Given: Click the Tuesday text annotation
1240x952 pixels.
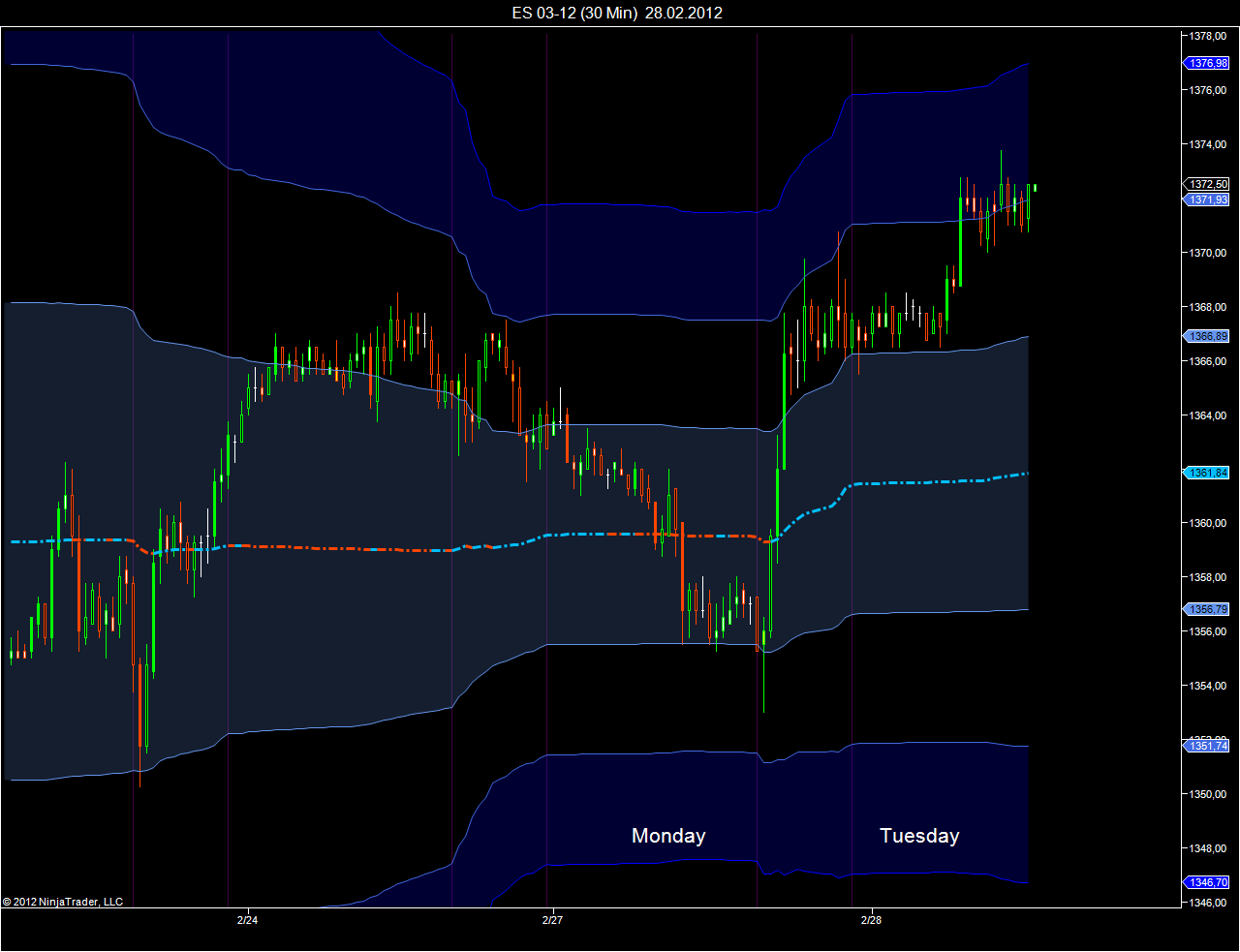Looking at the screenshot, I should 919,836.
